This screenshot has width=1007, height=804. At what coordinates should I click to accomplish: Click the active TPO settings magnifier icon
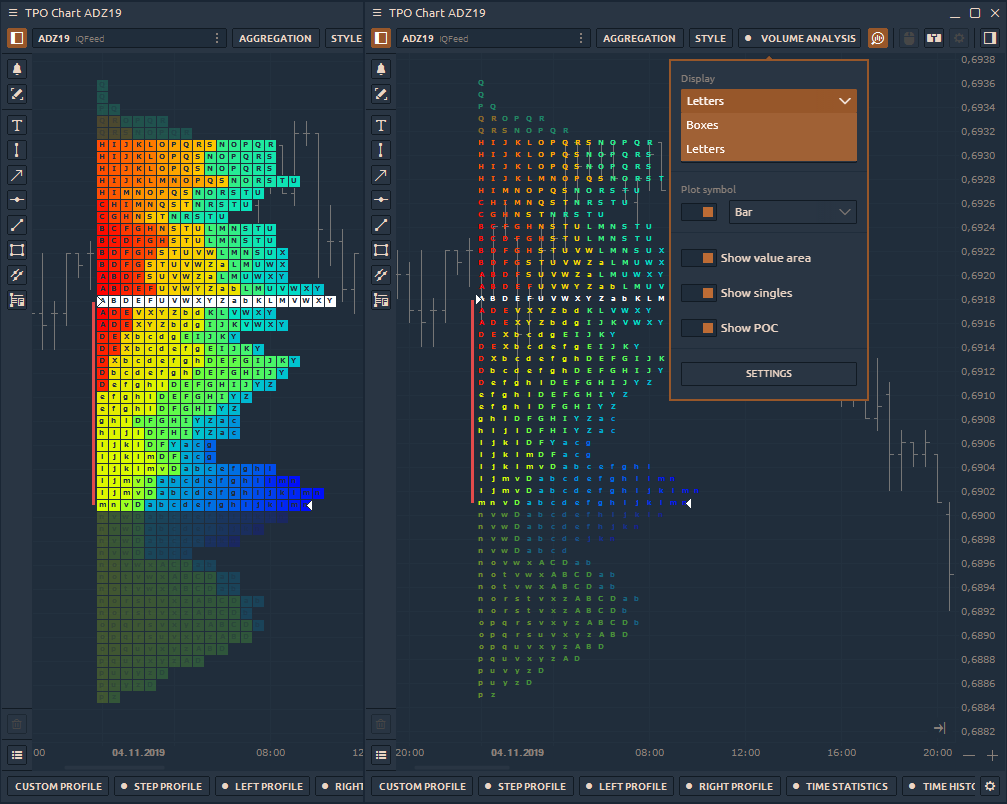878,39
